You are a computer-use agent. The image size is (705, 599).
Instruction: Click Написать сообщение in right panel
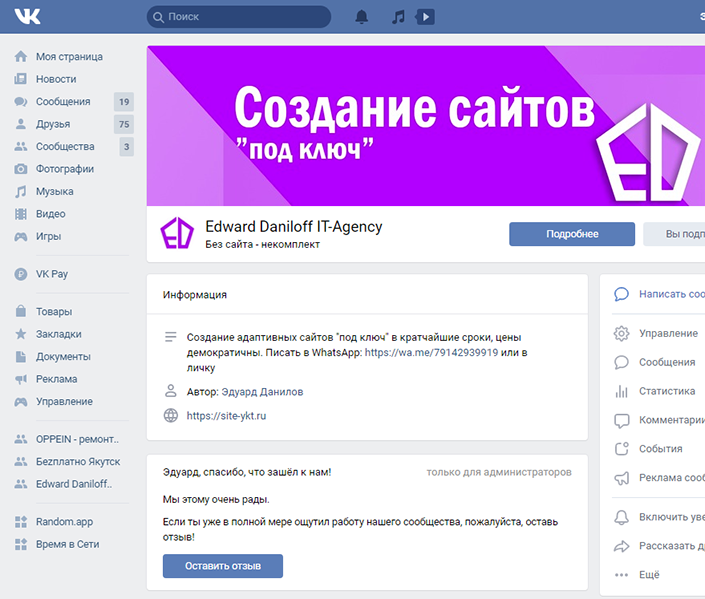tap(672, 294)
